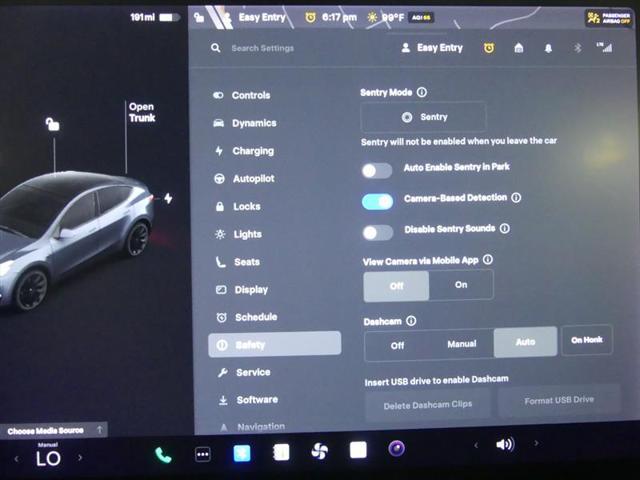Tap the yellow alarm clock icon in settings header
Image resolution: width=640 pixels, height=480 pixels.
coord(489,48)
